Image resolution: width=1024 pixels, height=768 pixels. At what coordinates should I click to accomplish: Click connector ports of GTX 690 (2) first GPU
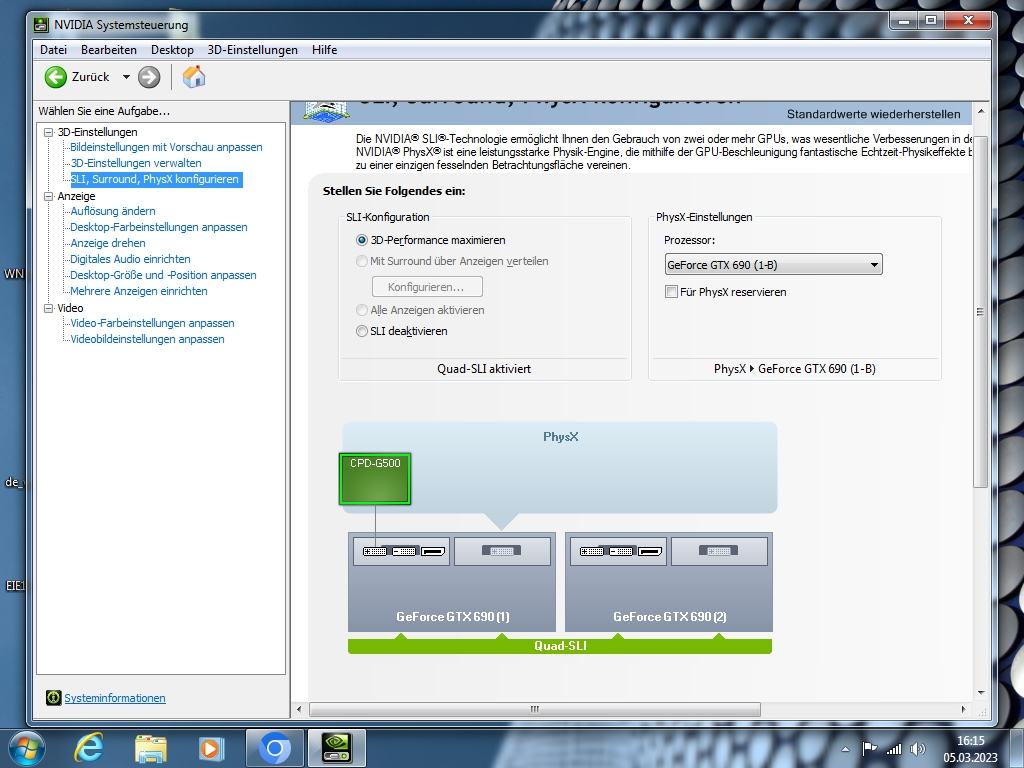click(x=618, y=551)
